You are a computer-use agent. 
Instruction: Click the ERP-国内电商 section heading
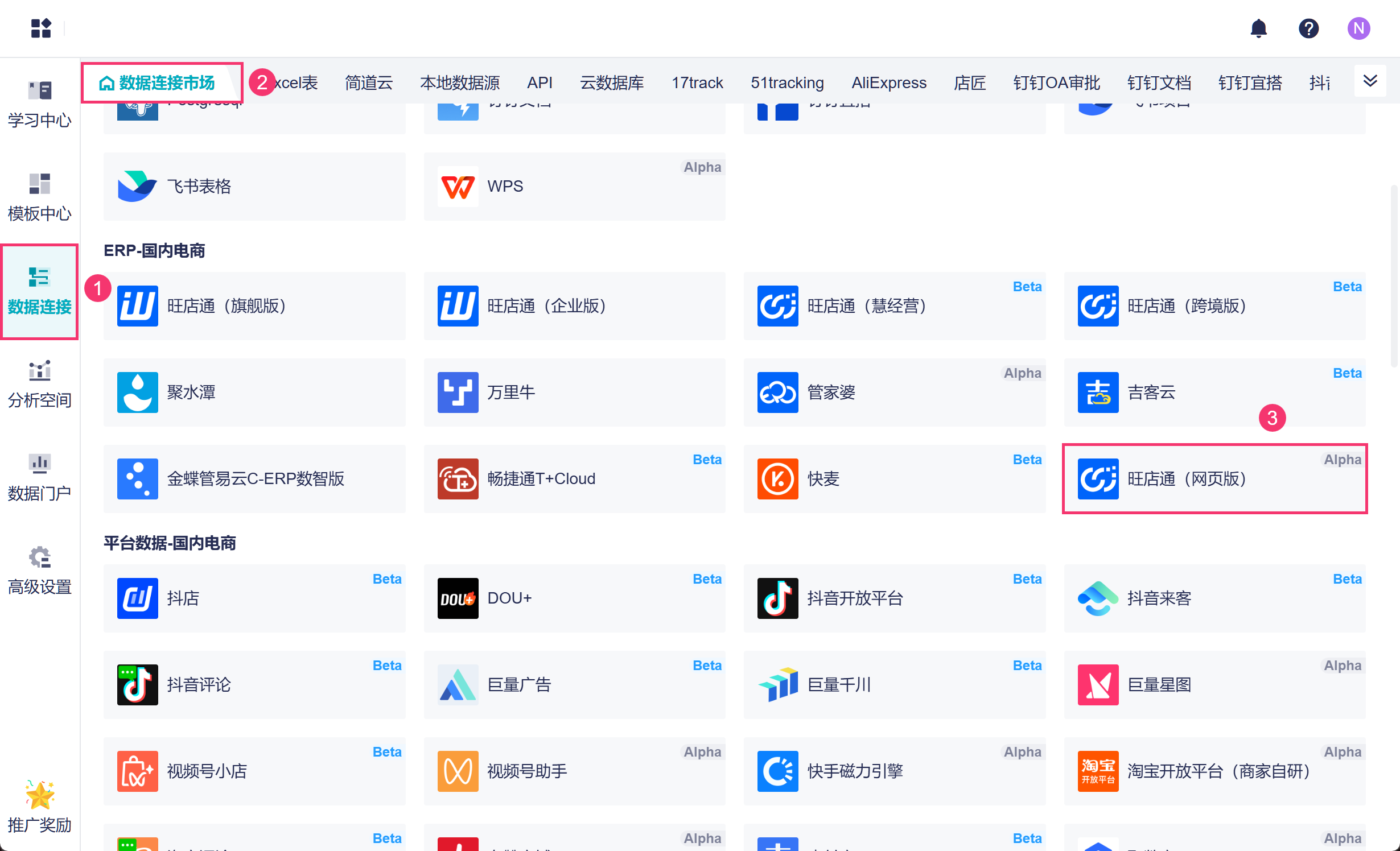[154, 251]
